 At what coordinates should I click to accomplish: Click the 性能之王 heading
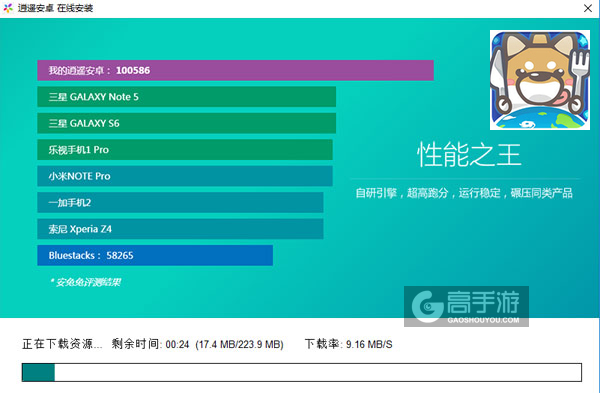[469, 155]
